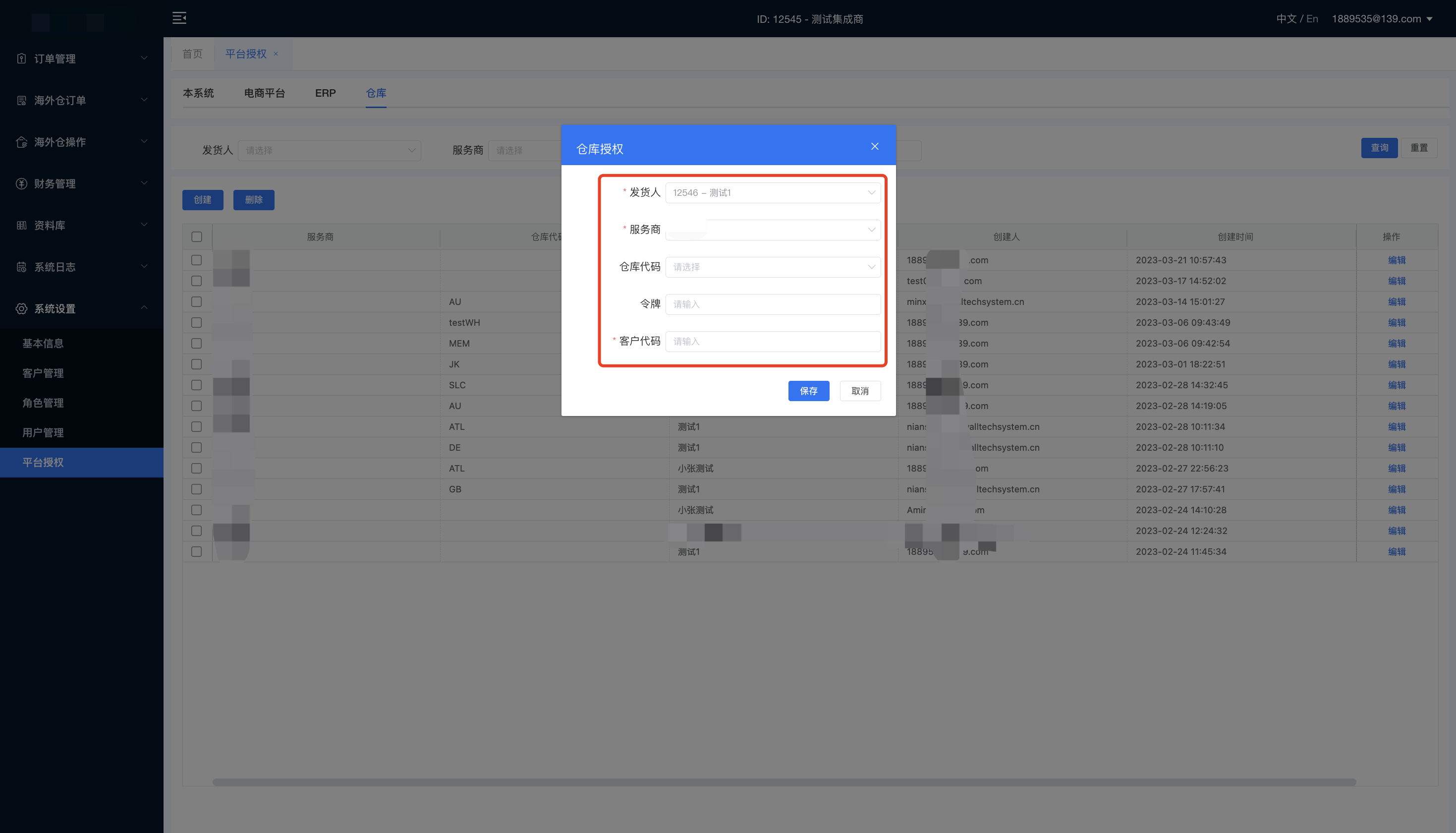
Task: Click the 保存 save button
Action: click(808, 391)
